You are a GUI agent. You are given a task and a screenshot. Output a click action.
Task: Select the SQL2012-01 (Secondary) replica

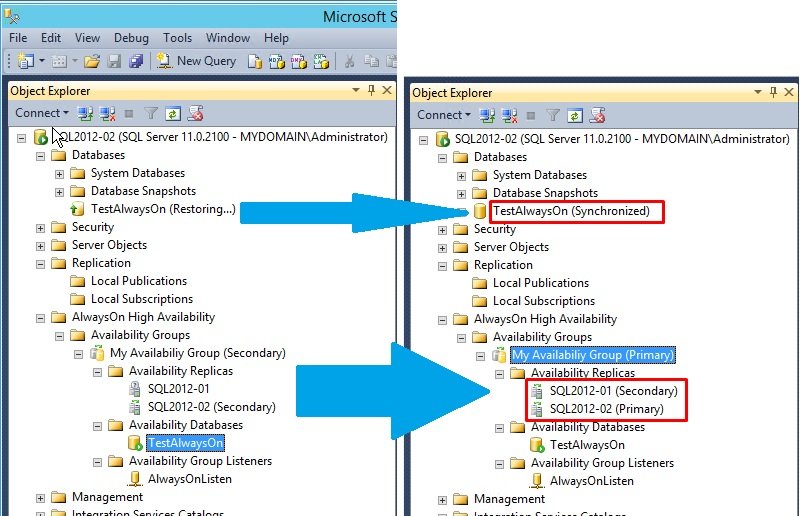coord(611,391)
